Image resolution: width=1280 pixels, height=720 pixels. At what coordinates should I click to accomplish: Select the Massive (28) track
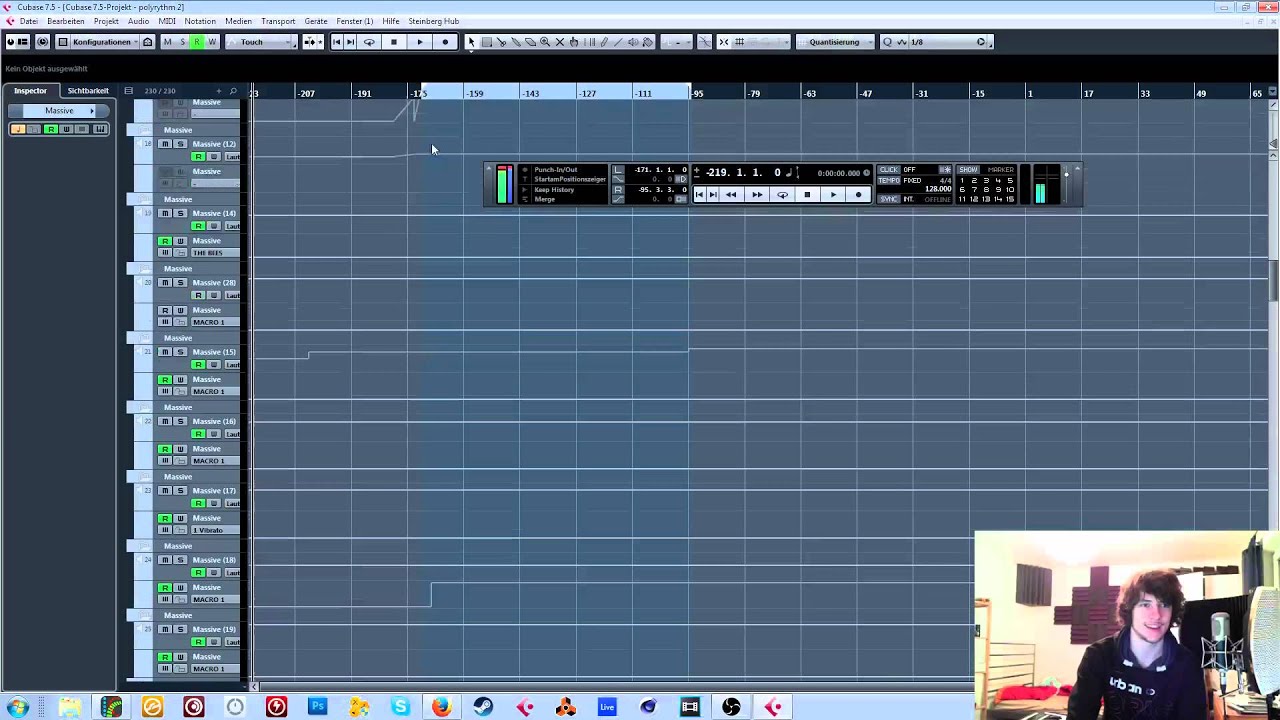click(x=214, y=283)
